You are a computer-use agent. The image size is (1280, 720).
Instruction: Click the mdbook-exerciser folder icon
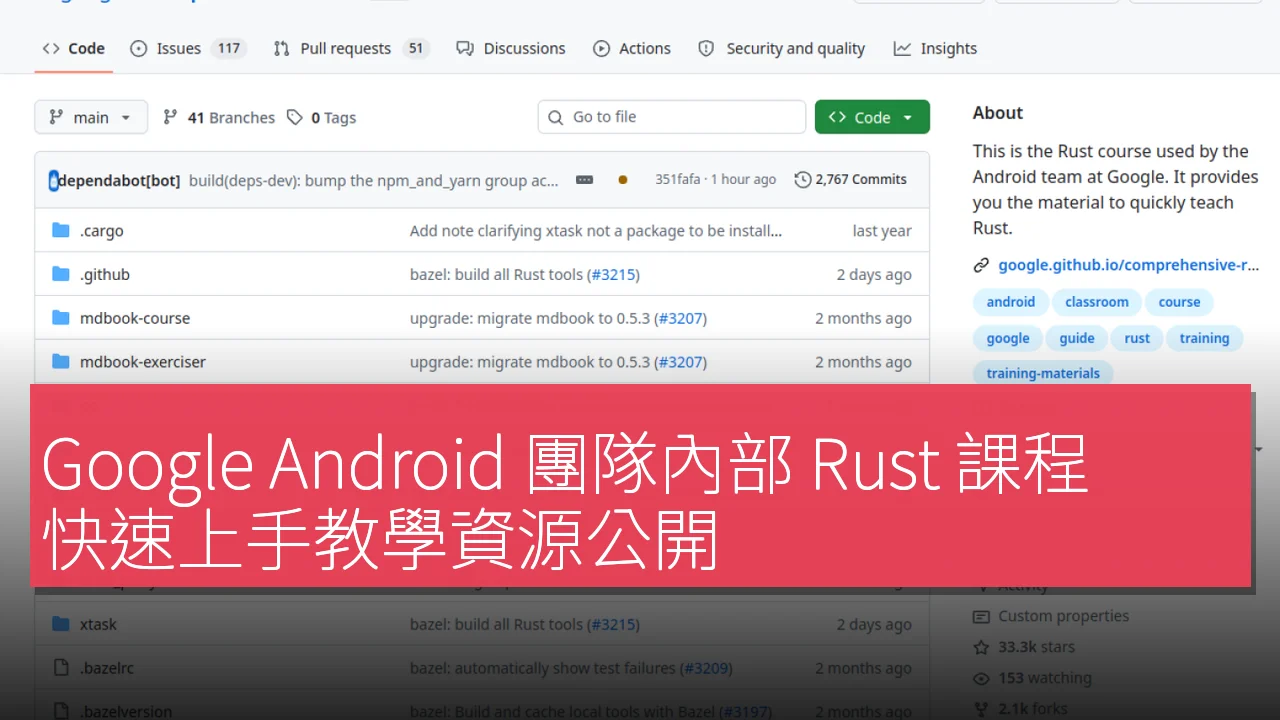[x=60, y=362]
